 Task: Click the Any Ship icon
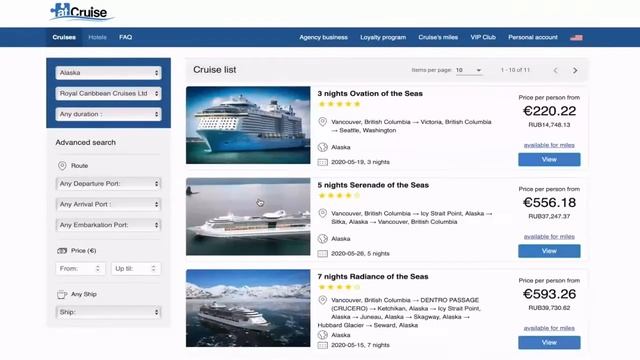click(x=62, y=294)
